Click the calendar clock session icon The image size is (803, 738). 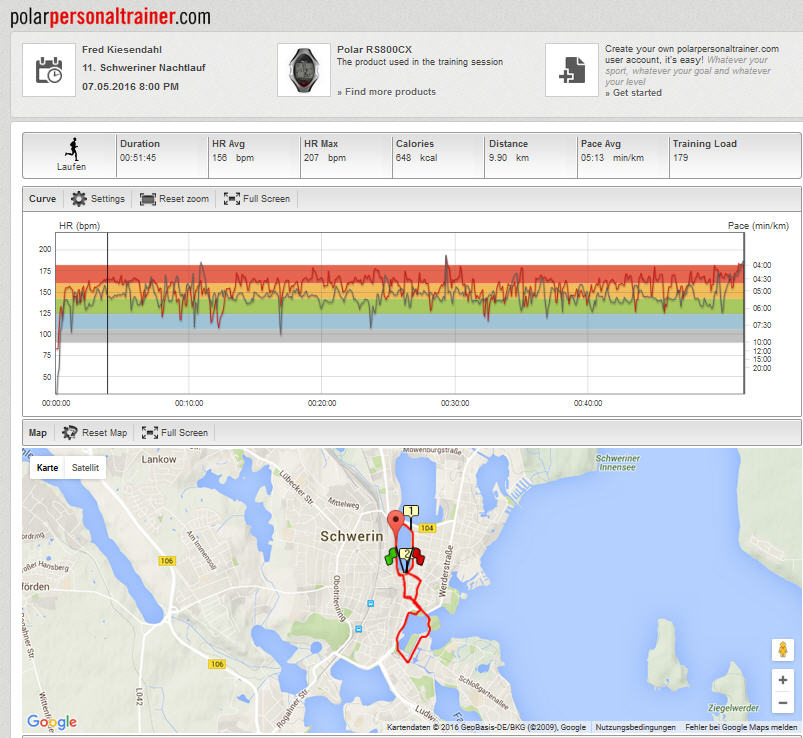49,70
